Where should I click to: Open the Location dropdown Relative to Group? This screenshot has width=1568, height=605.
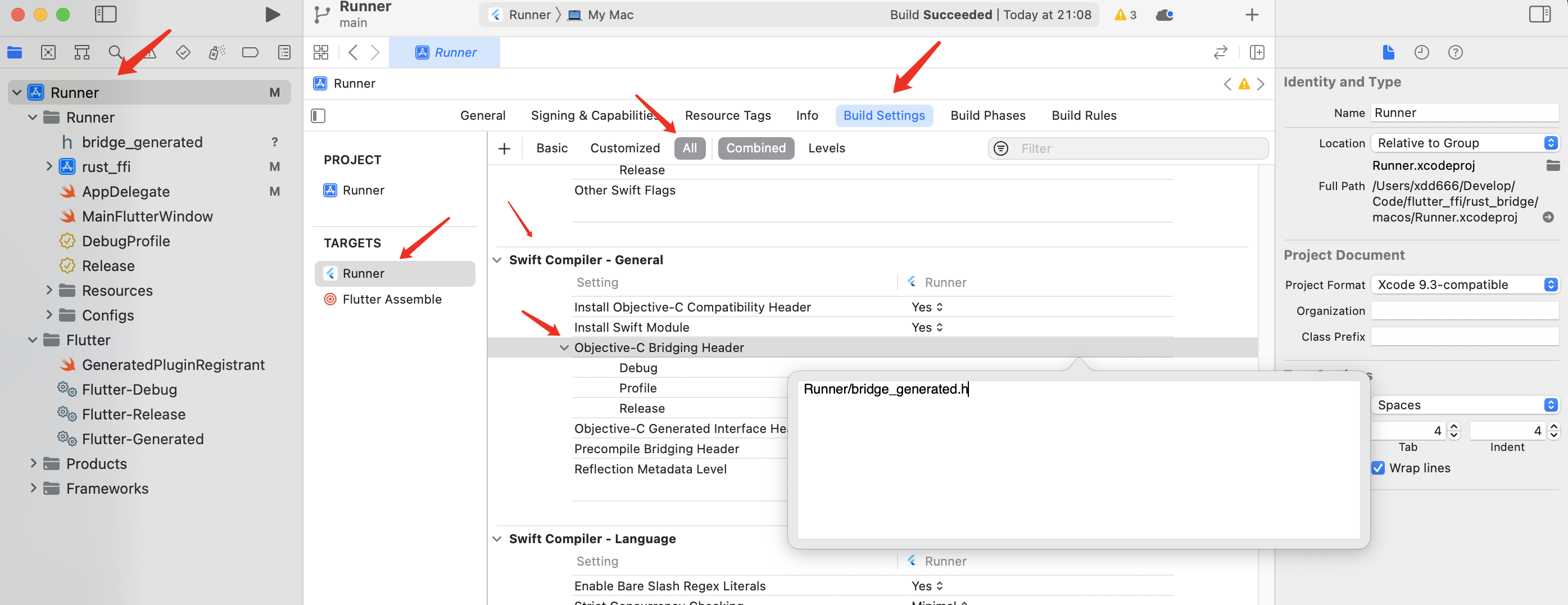point(1465,143)
